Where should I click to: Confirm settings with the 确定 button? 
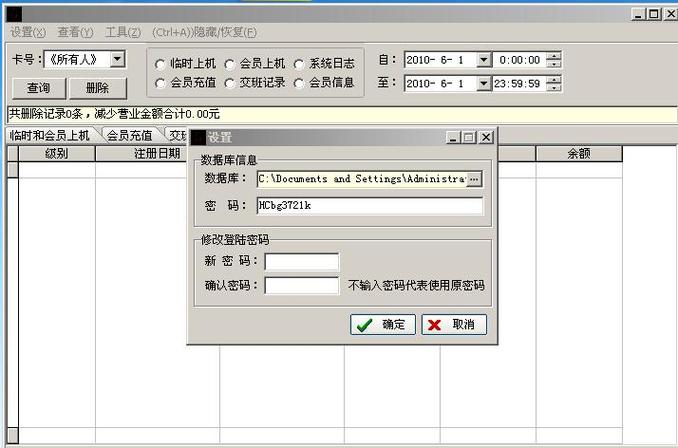point(383,324)
